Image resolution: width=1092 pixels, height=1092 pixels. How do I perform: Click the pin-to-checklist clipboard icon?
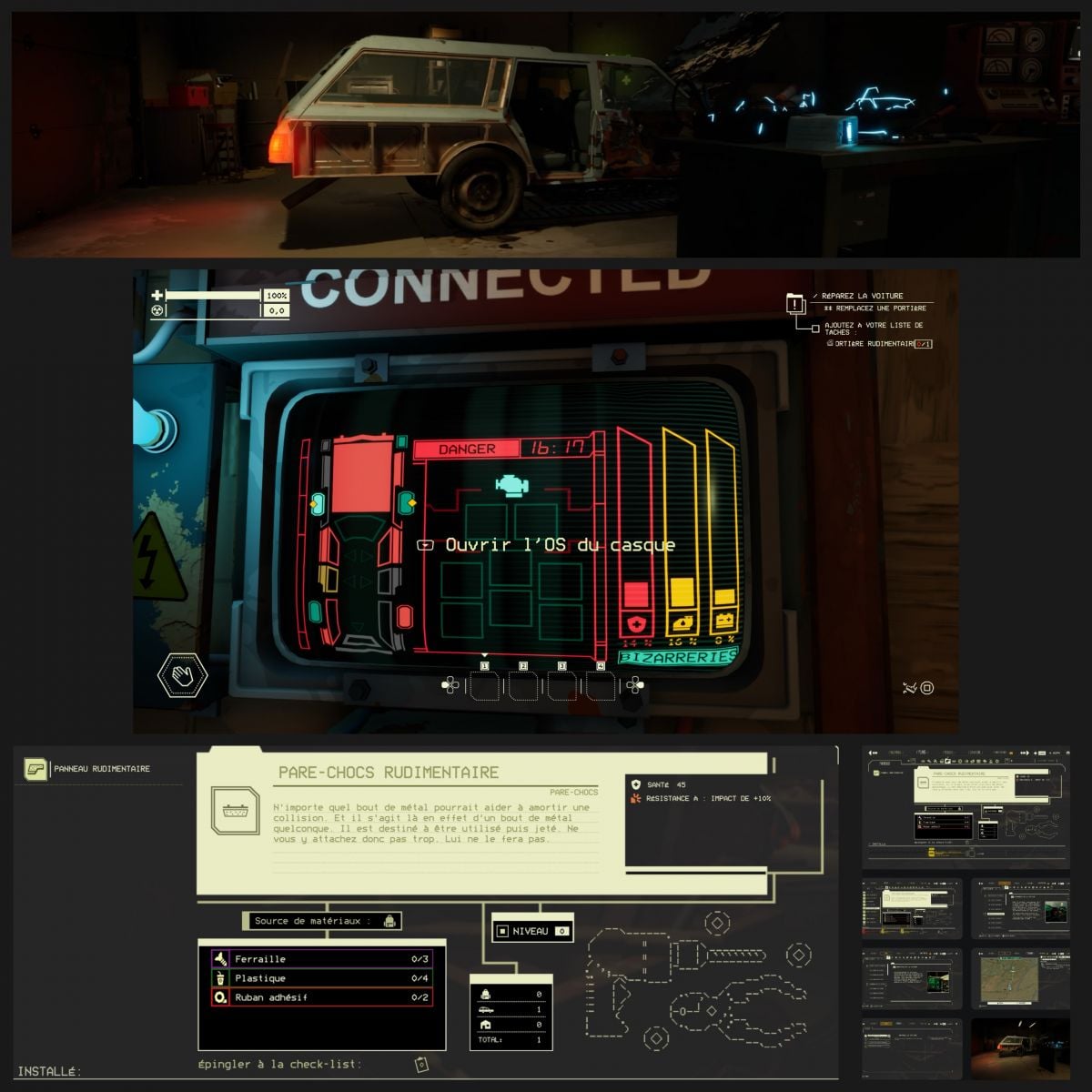pyautogui.click(x=420, y=1065)
